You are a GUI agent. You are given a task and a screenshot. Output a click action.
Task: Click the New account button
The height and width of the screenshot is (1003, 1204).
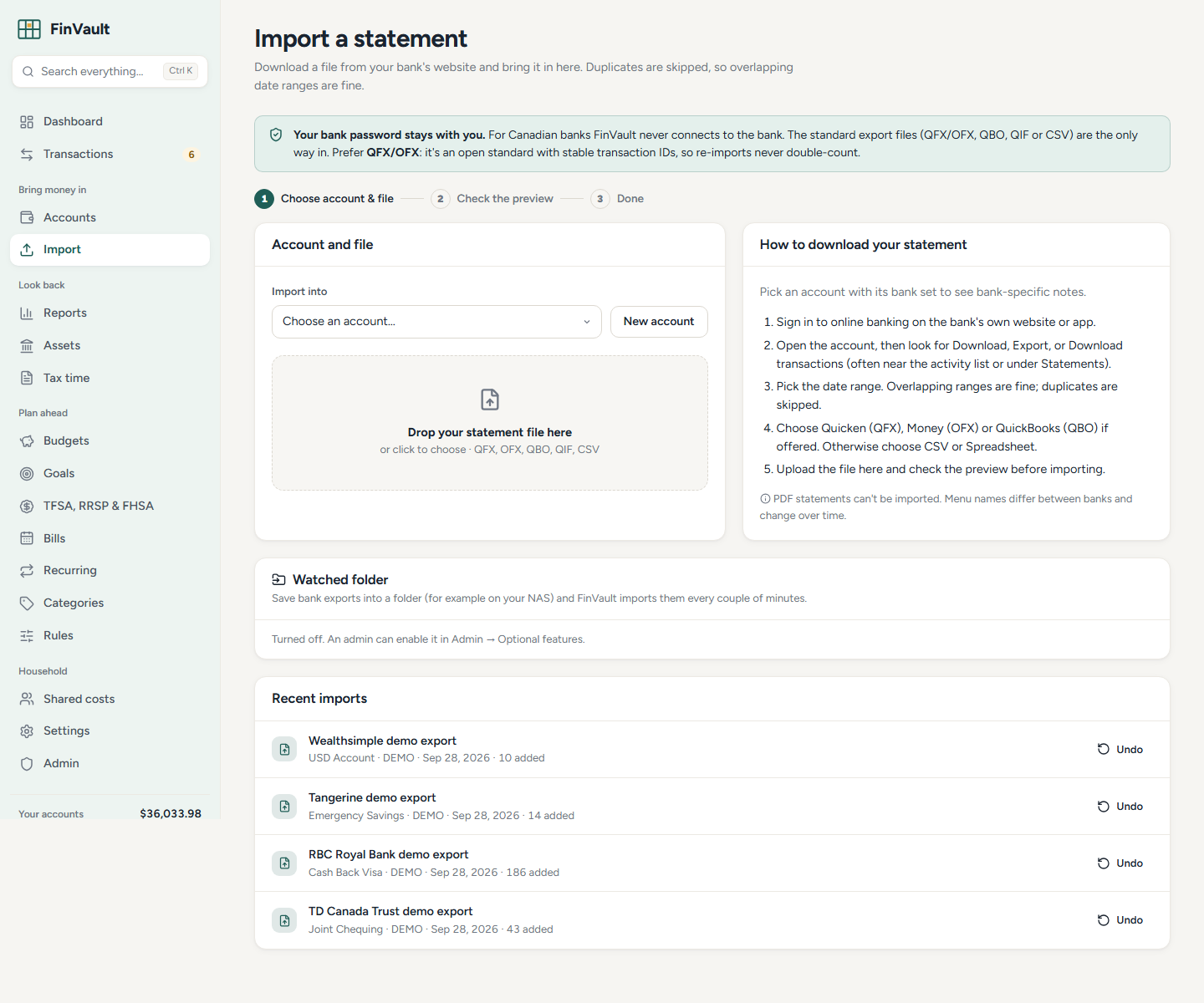coord(659,322)
